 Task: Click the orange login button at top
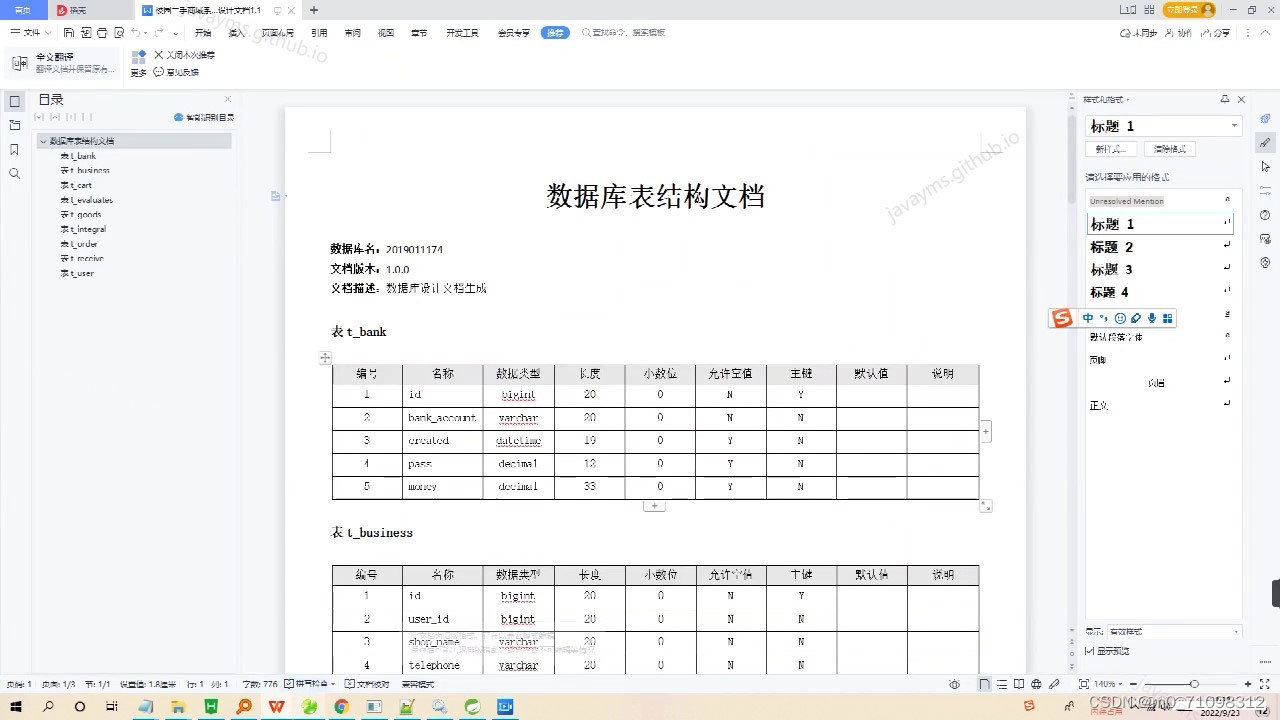click(1189, 10)
